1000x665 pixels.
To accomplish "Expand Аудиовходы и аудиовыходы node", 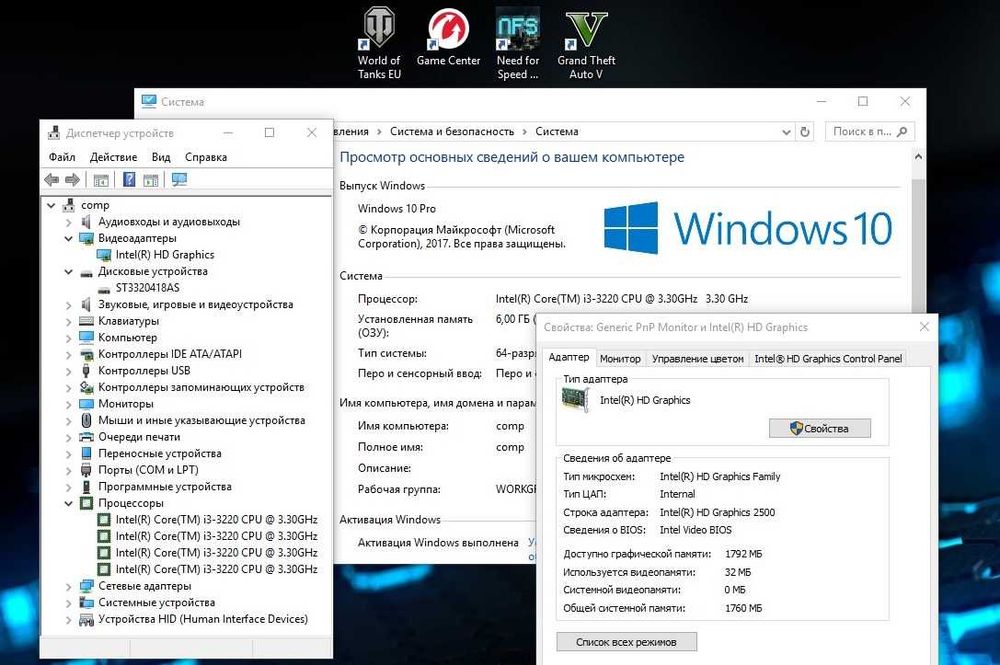I will coord(68,223).
